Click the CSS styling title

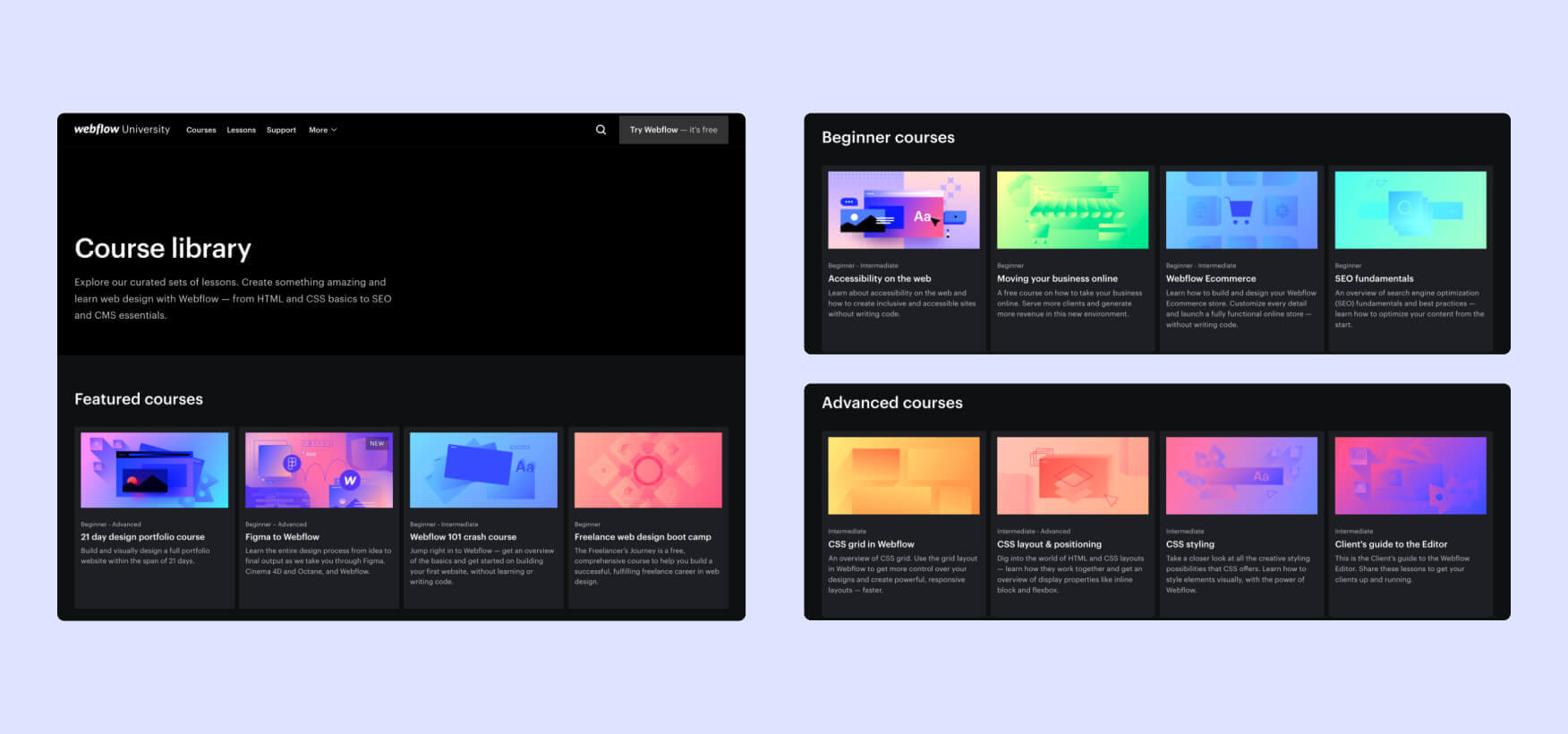coord(1189,544)
